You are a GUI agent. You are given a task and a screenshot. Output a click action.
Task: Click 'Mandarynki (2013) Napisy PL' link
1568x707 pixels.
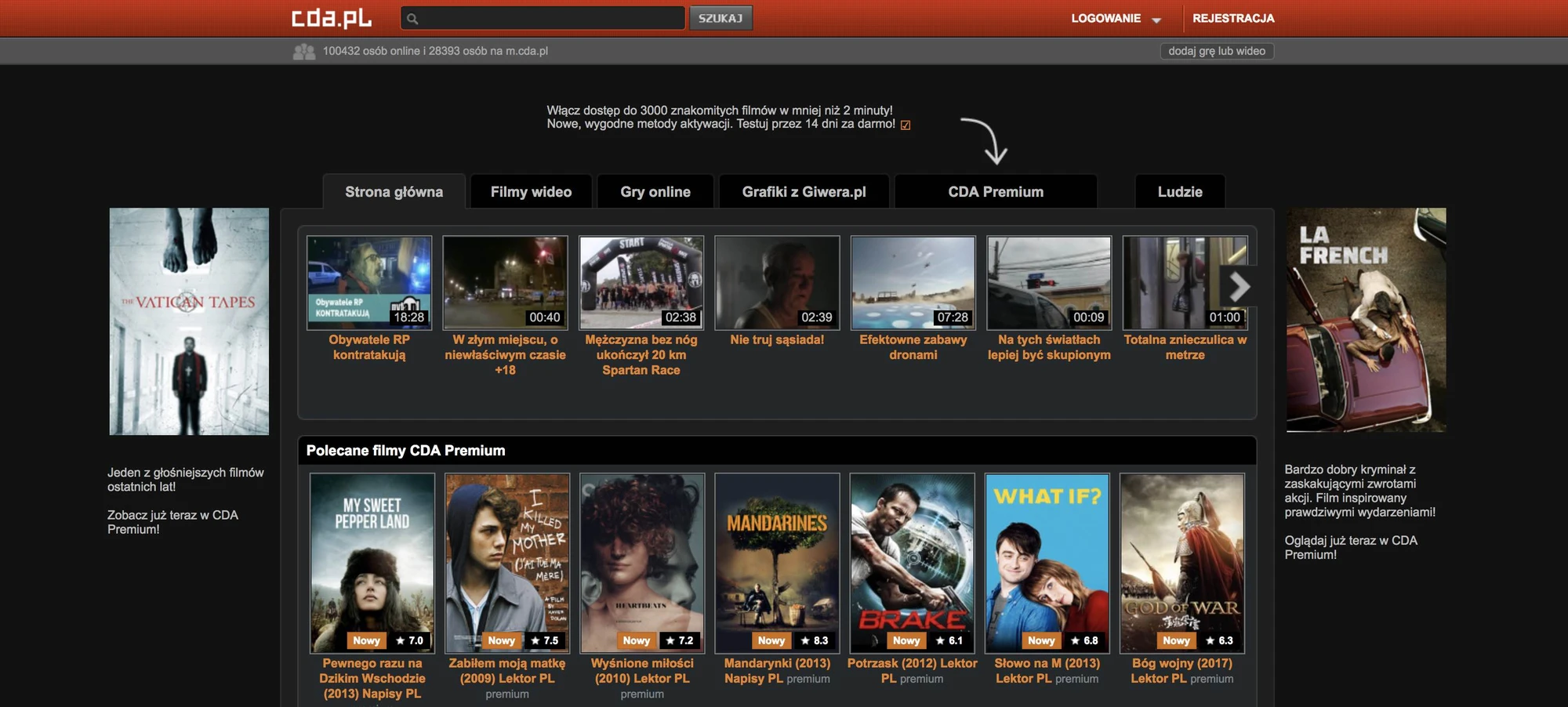tap(777, 671)
